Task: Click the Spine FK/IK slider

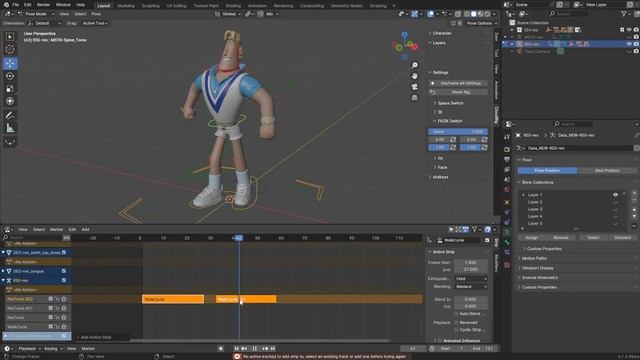Action: (458, 132)
